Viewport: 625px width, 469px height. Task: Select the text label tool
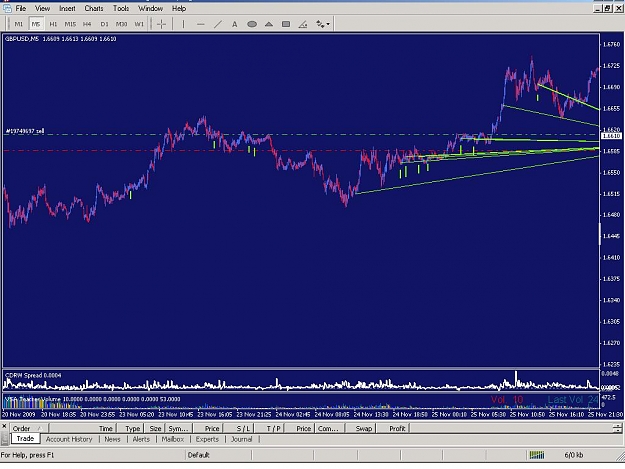point(234,24)
